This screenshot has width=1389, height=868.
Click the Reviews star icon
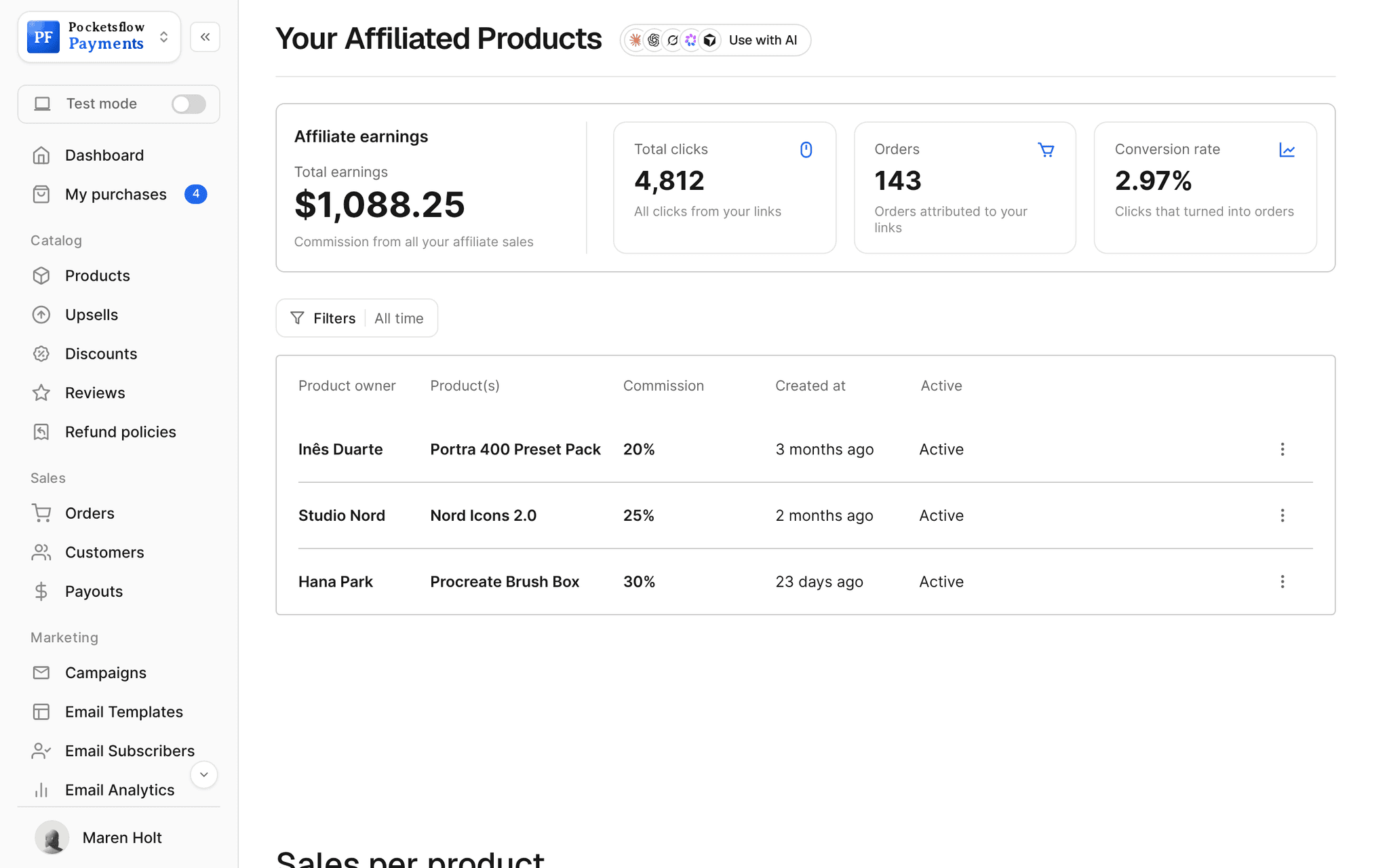[x=41, y=393]
